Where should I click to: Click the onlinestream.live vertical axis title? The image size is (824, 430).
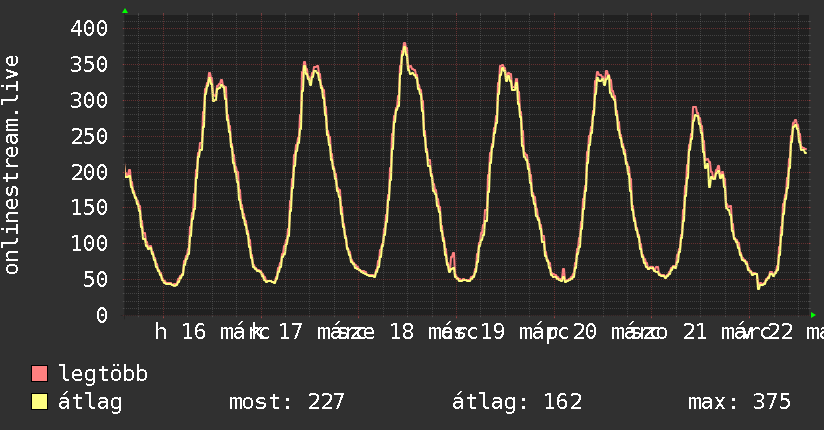pyautogui.click(x=12, y=165)
